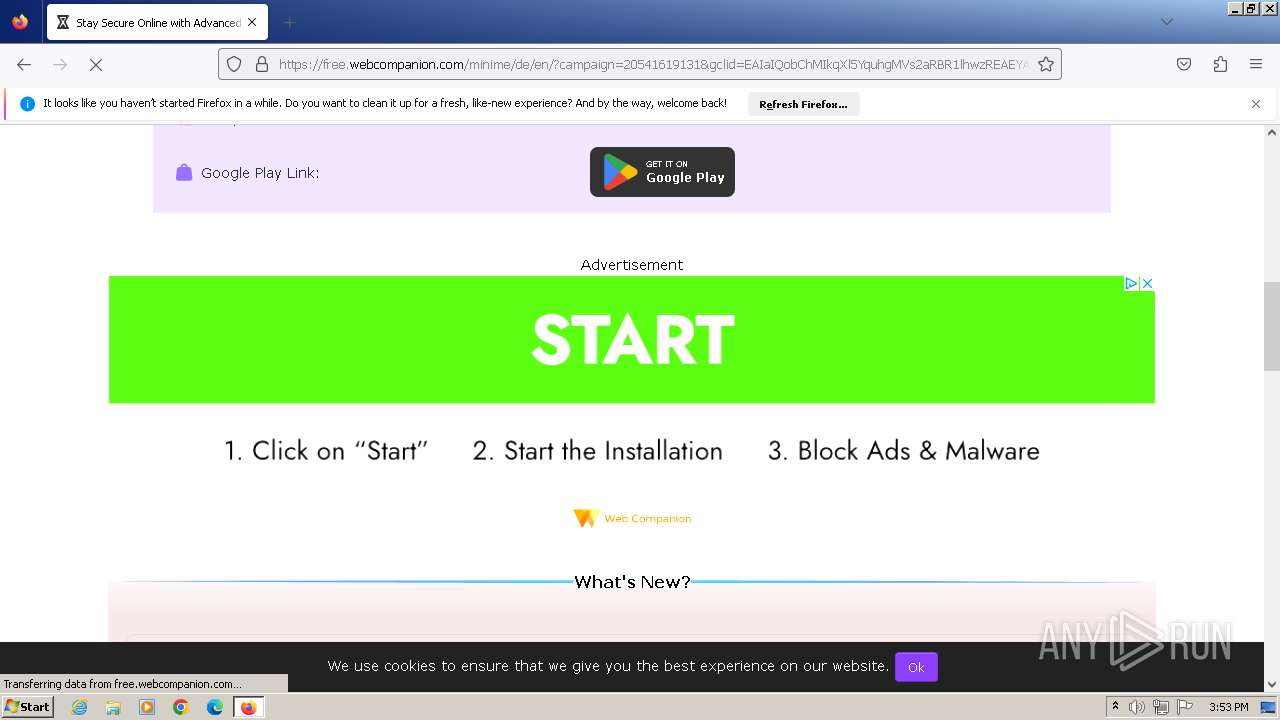Open Firefox extensions menu
Image resolution: width=1280 pixels, height=720 pixels.
pyautogui.click(x=1220, y=64)
